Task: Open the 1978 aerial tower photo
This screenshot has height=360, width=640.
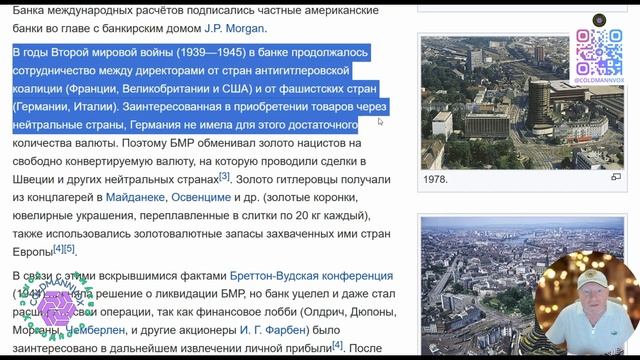Action: coord(522,103)
